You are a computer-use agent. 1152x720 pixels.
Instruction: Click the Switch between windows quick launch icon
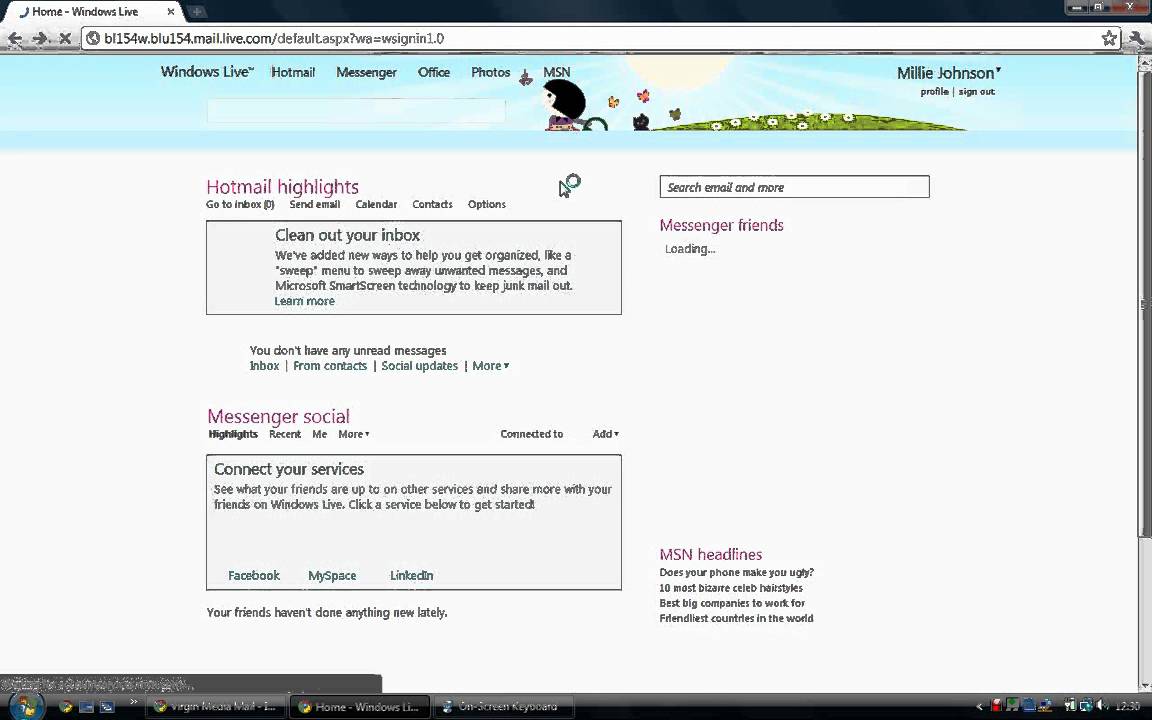[107, 707]
